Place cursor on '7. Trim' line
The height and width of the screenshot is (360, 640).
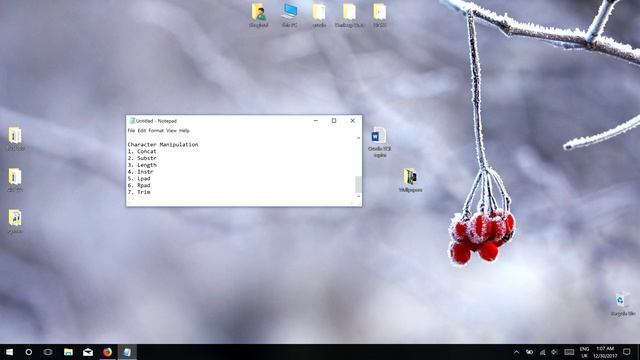139,192
